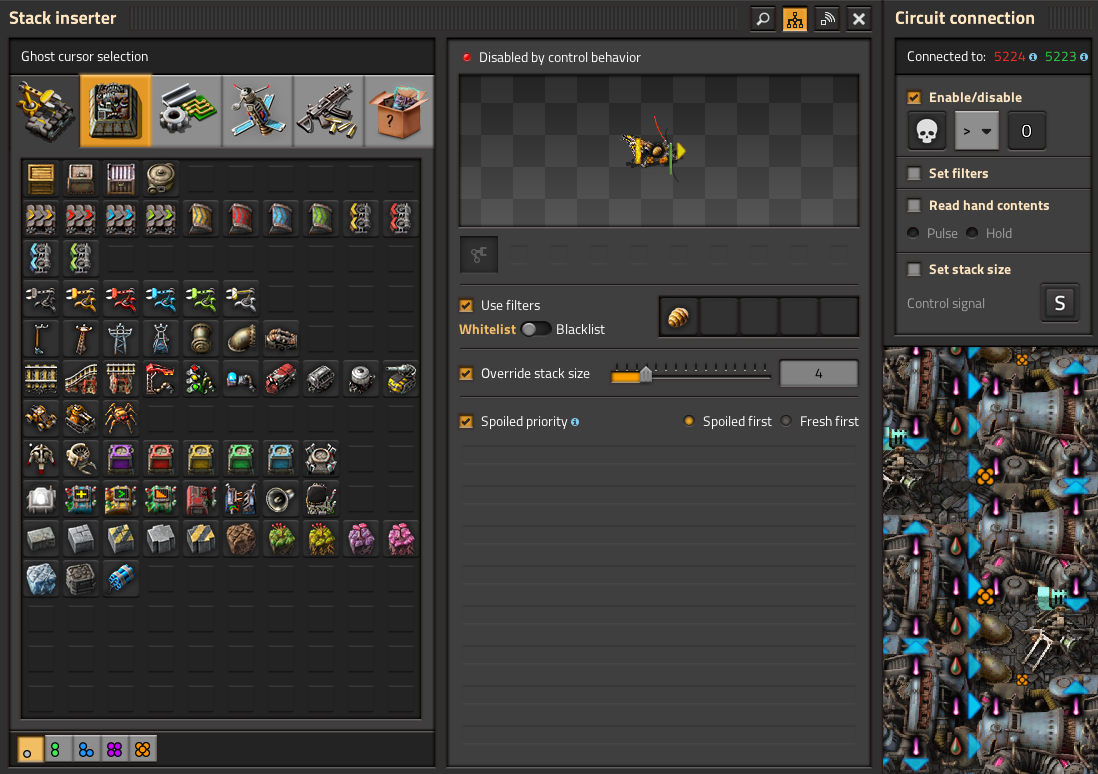The image size is (1098, 774).
Task: Enable Read hand contents checkbox
Action: coord(914,205)
